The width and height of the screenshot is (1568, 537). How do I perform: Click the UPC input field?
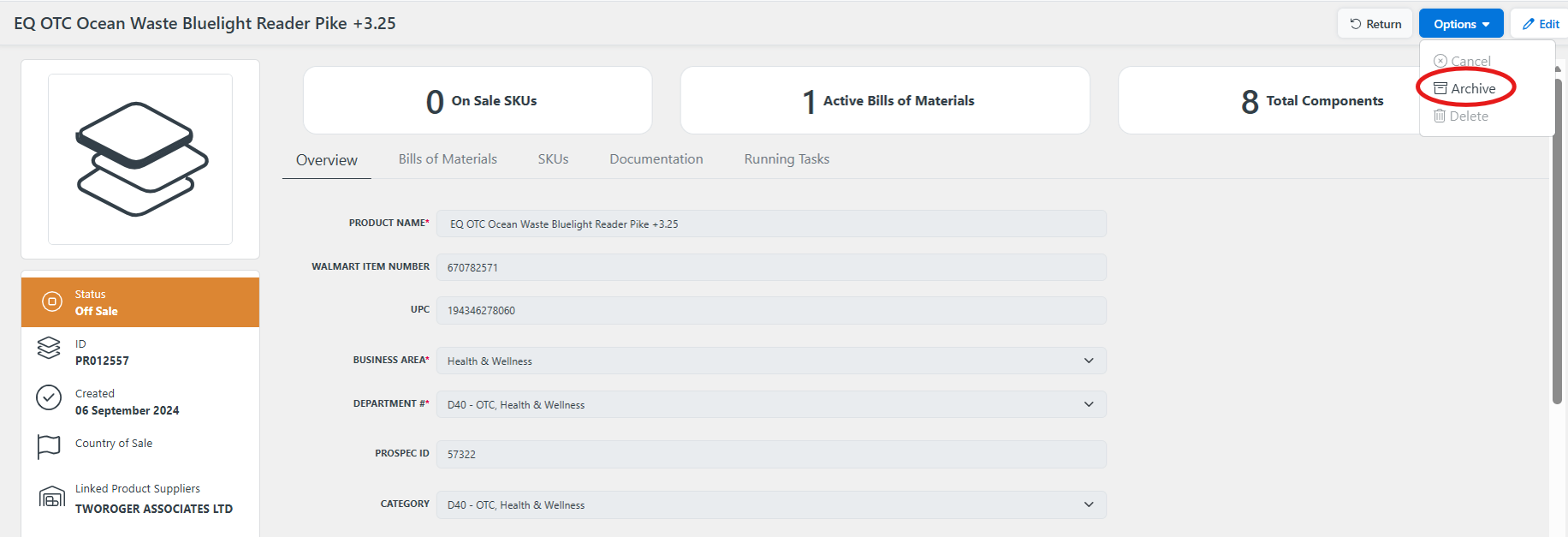771,310
